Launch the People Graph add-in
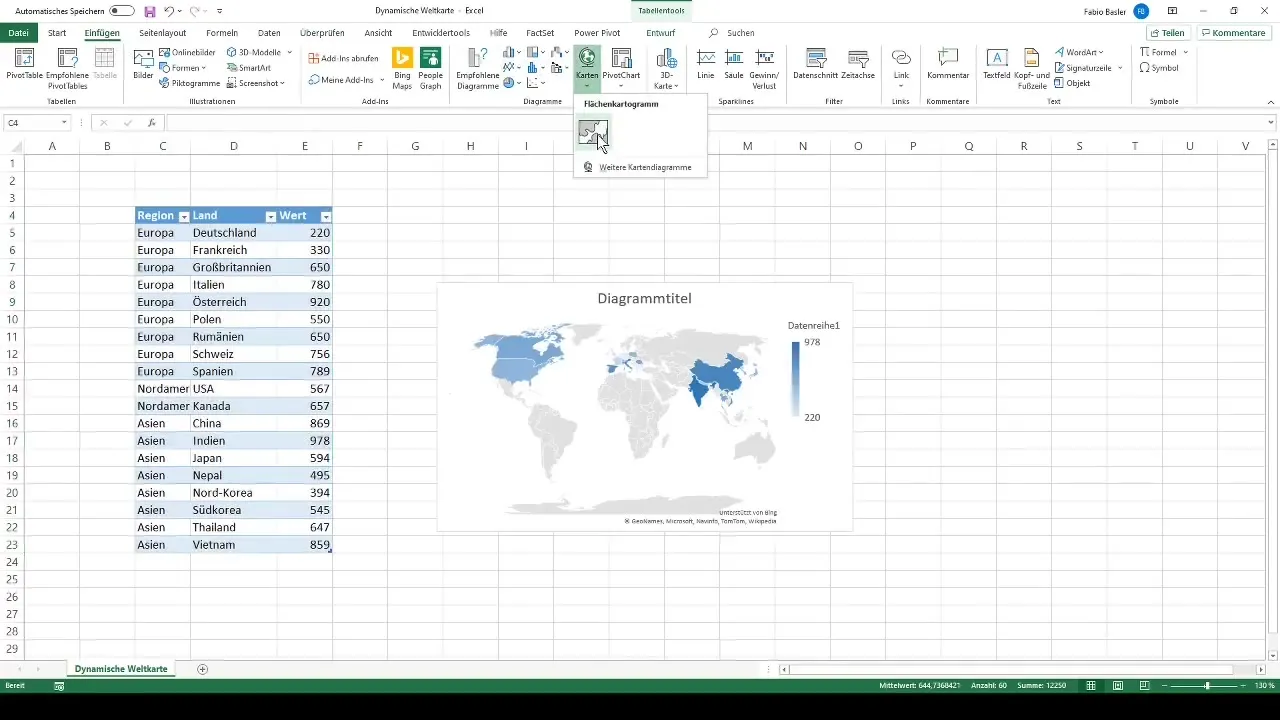 tap(431, 68)
